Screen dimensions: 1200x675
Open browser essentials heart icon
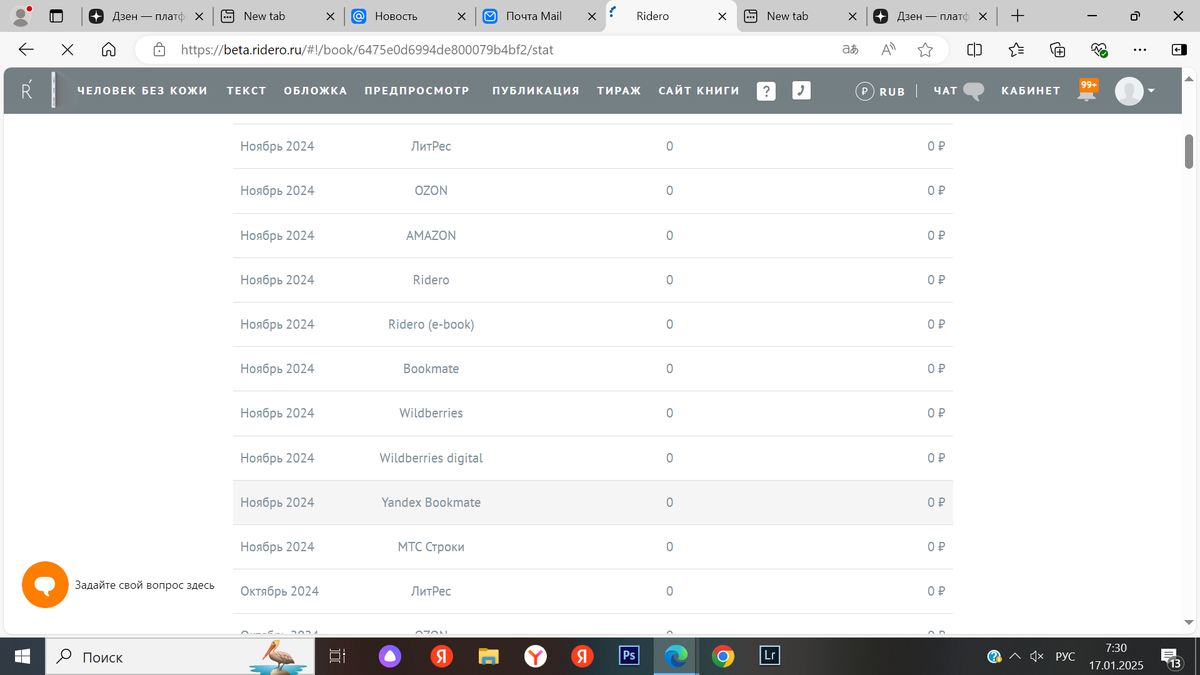tap(1099, 49)
